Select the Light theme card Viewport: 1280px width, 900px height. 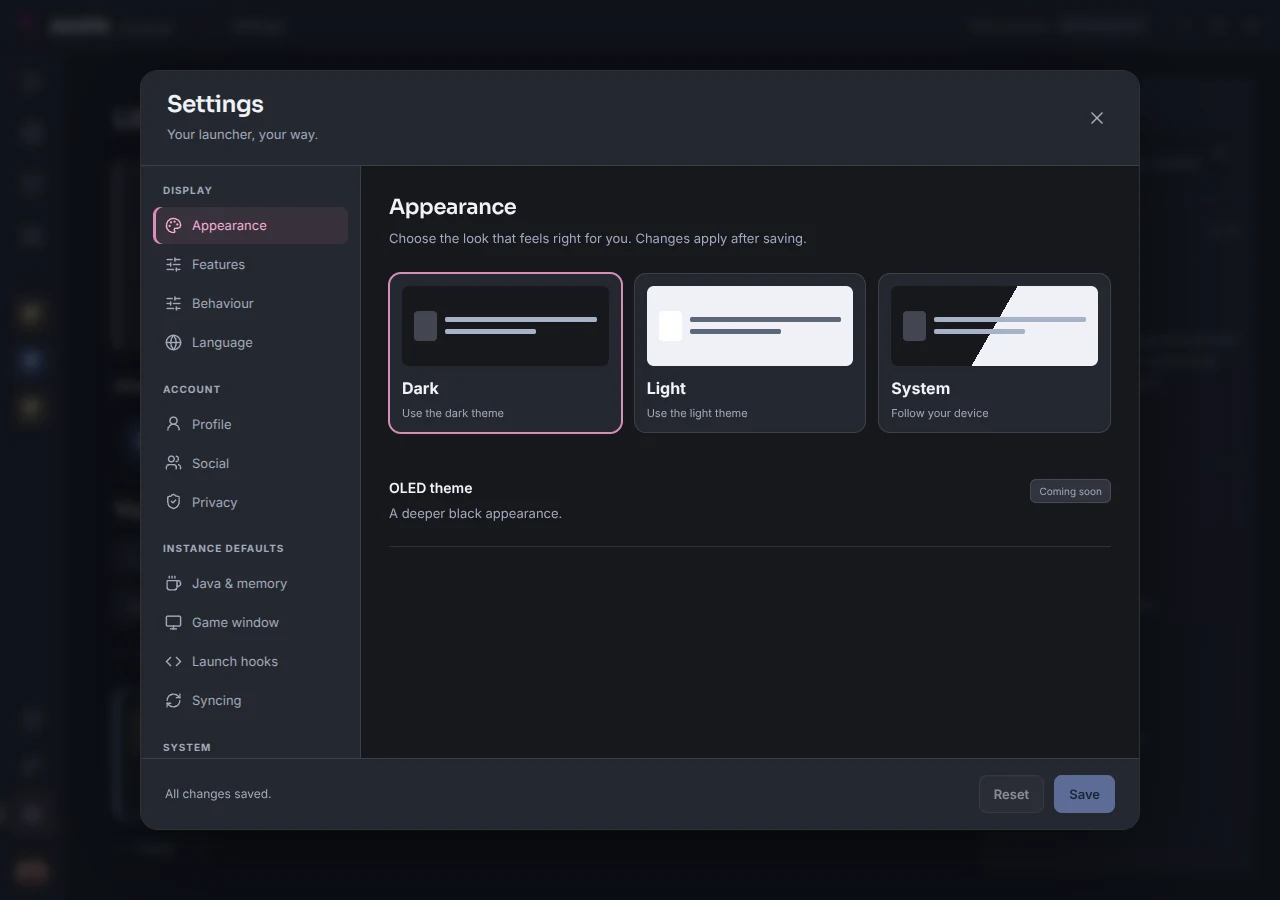(750, 353)
